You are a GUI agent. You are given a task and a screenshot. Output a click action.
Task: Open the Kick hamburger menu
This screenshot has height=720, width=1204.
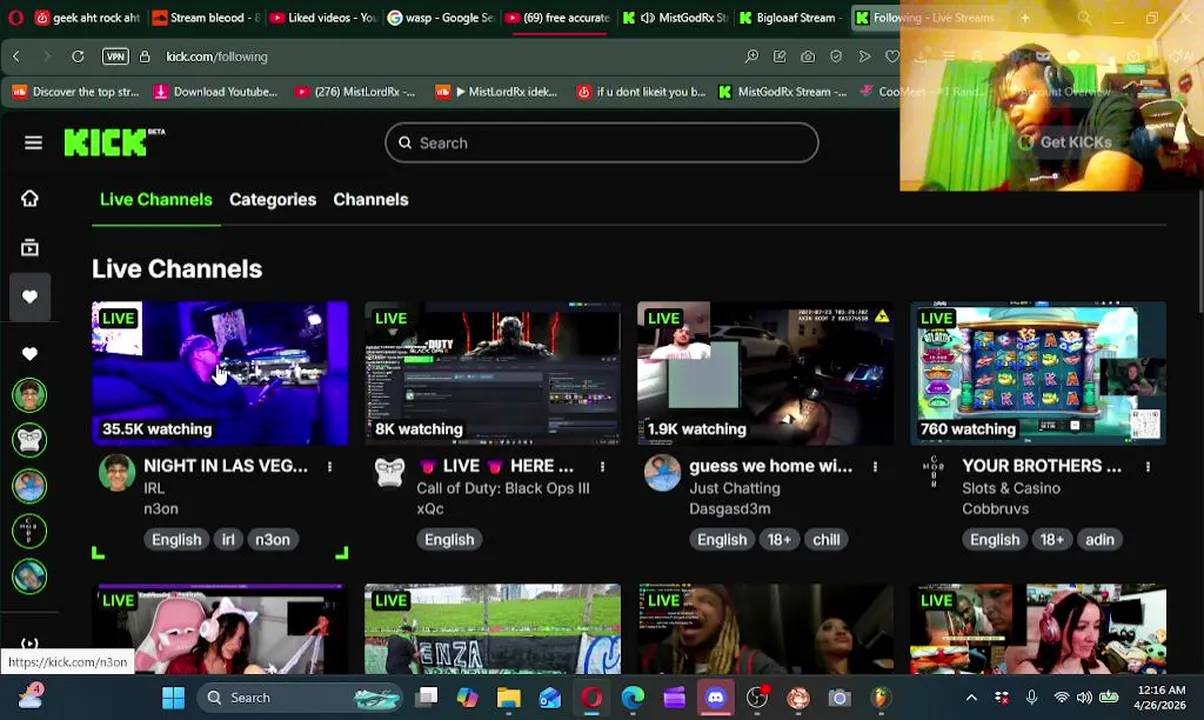click(33, 143)
